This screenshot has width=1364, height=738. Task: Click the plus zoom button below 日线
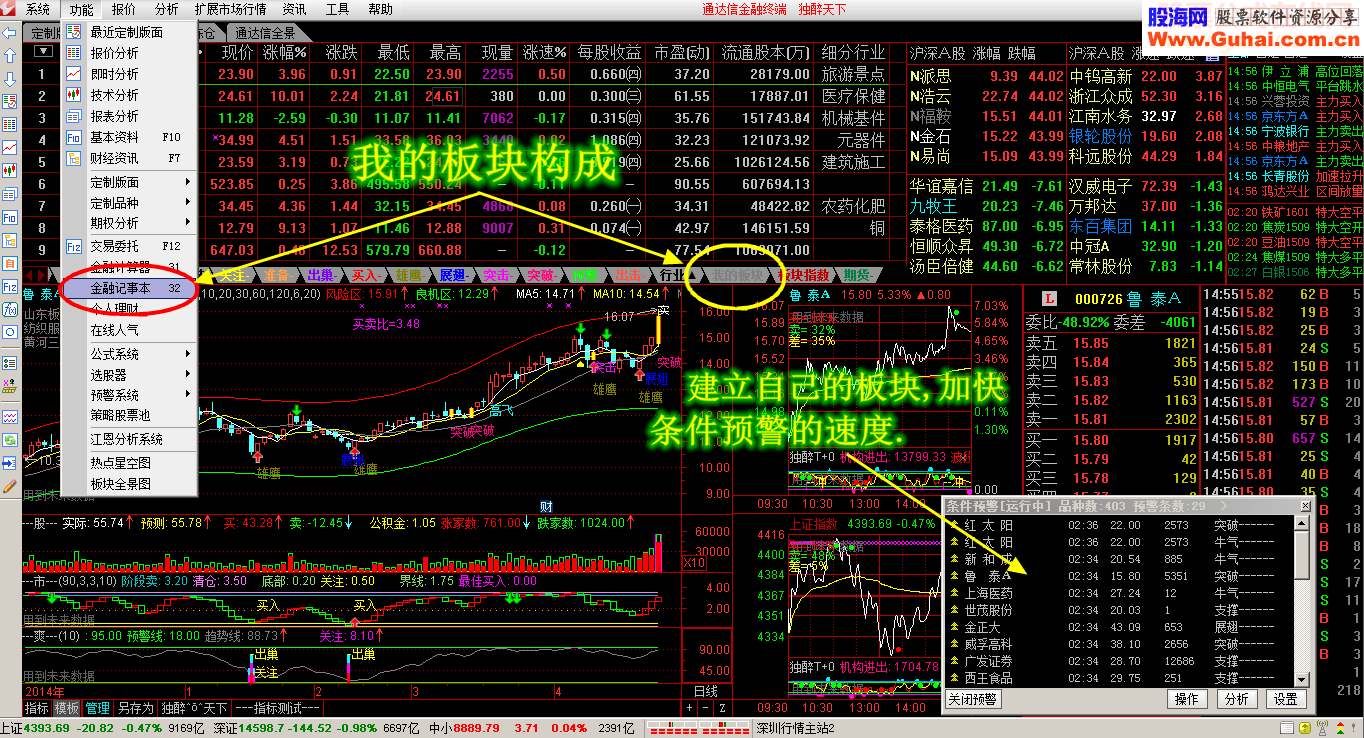coord(689,708)
